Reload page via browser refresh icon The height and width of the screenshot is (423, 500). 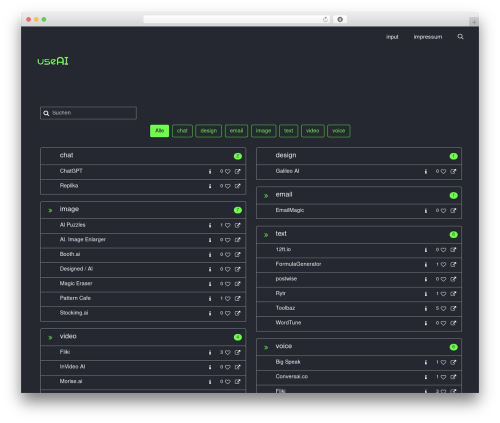click(325, 19)
